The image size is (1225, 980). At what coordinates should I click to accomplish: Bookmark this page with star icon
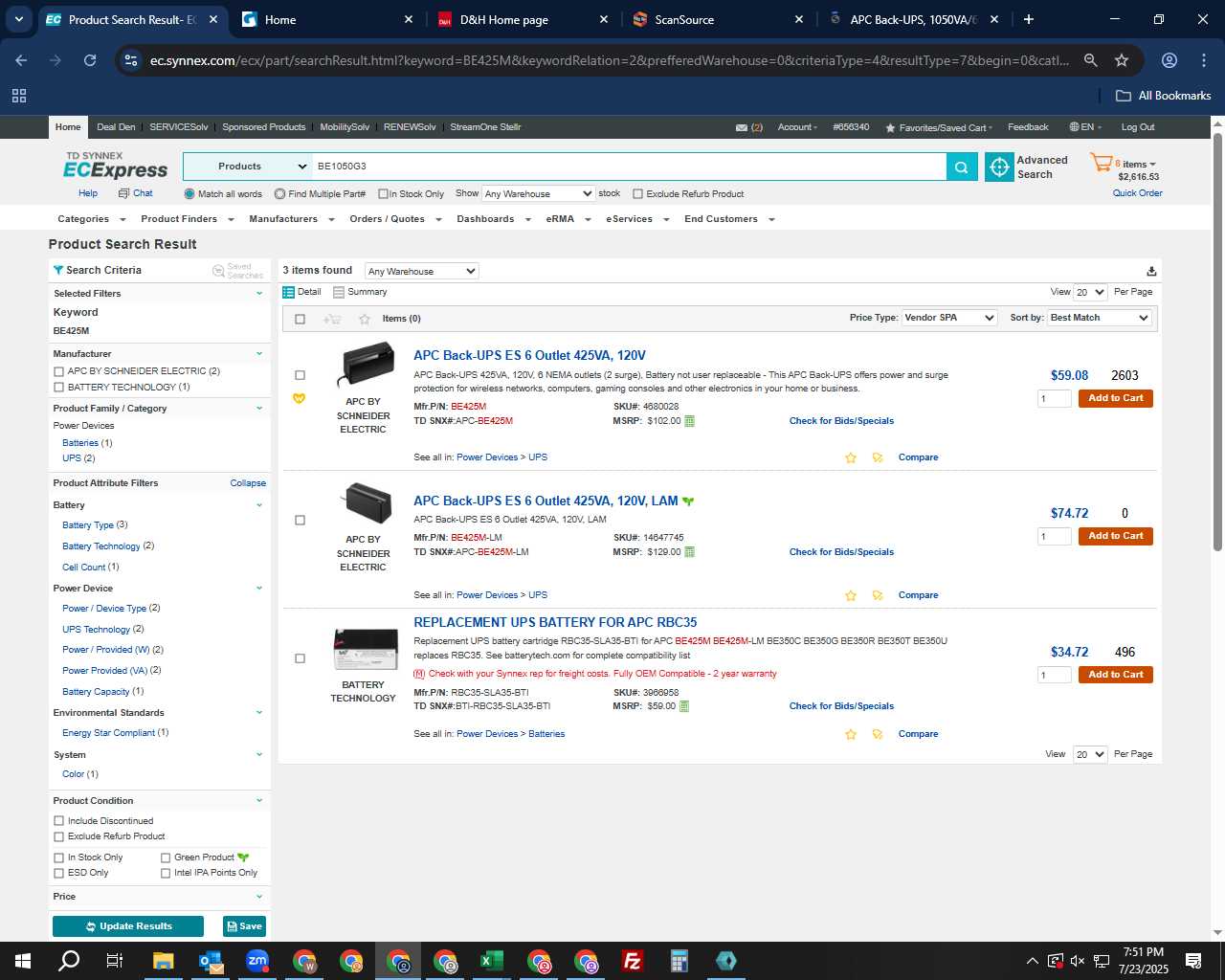point(1122,60)
